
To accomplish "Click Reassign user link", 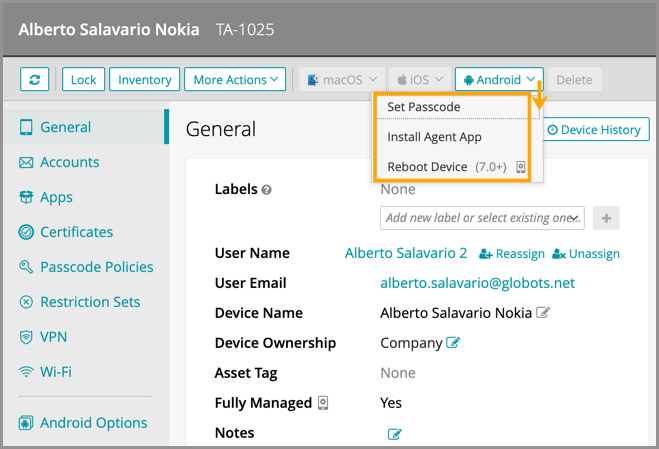I will pos(512,254).
